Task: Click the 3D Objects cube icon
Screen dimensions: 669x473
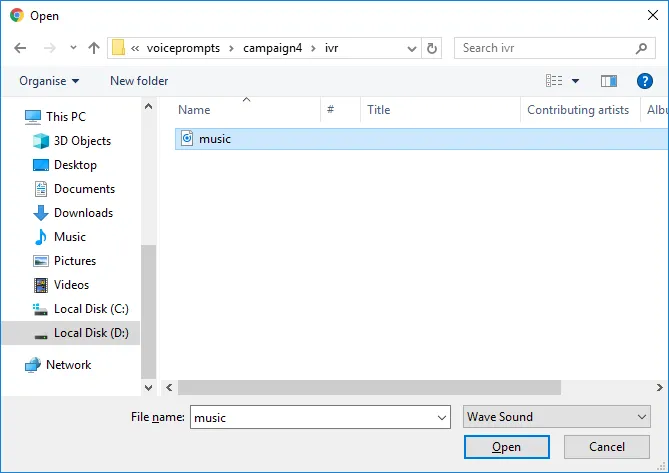Action: click(x=41, y=141)
